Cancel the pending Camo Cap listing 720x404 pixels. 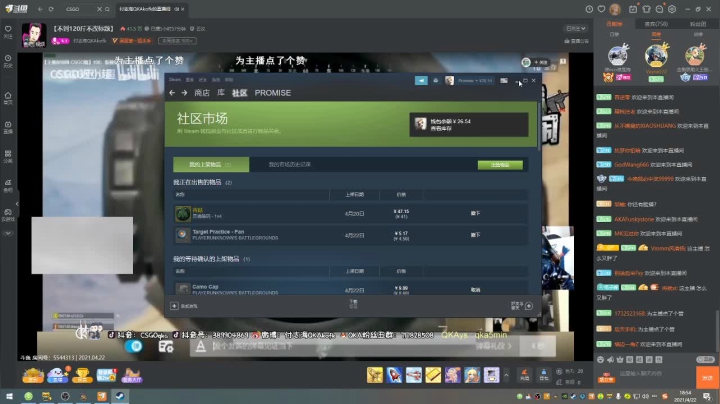click(x=475, y=290)
